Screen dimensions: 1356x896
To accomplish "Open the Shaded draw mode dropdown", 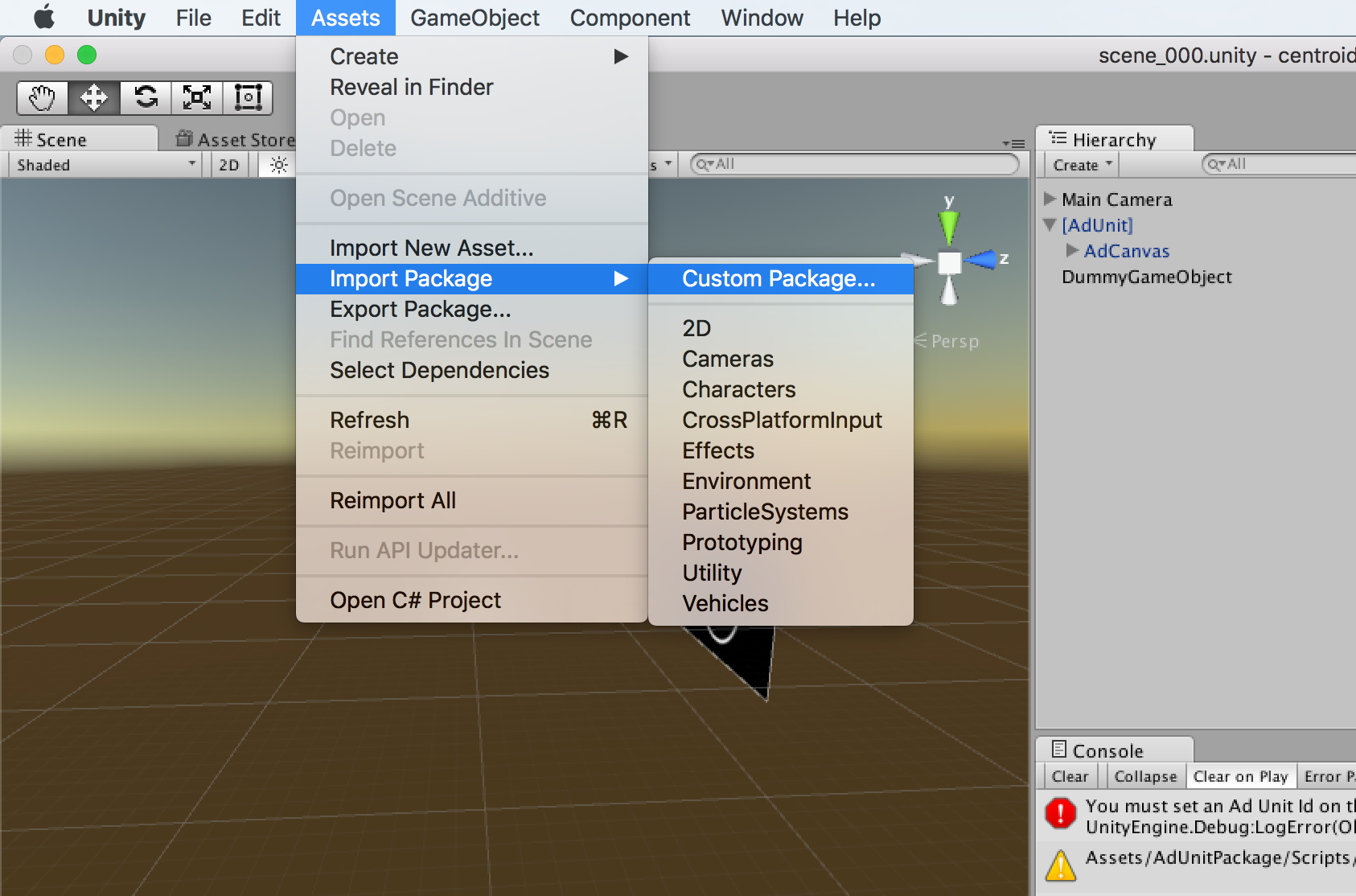I will point(106,165).
